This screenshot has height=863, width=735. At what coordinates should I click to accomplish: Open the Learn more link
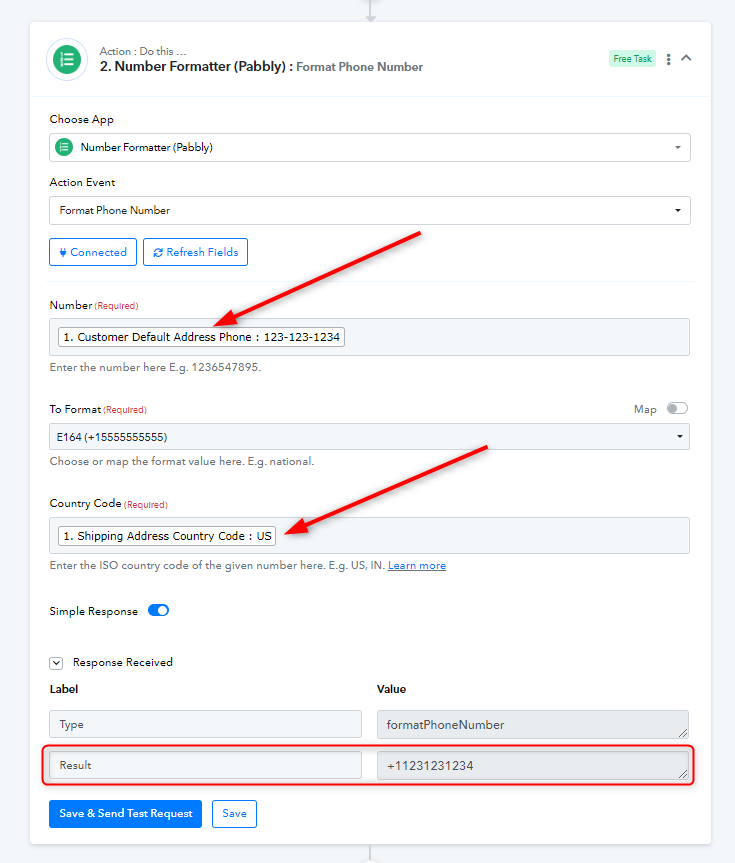(417, 565)
